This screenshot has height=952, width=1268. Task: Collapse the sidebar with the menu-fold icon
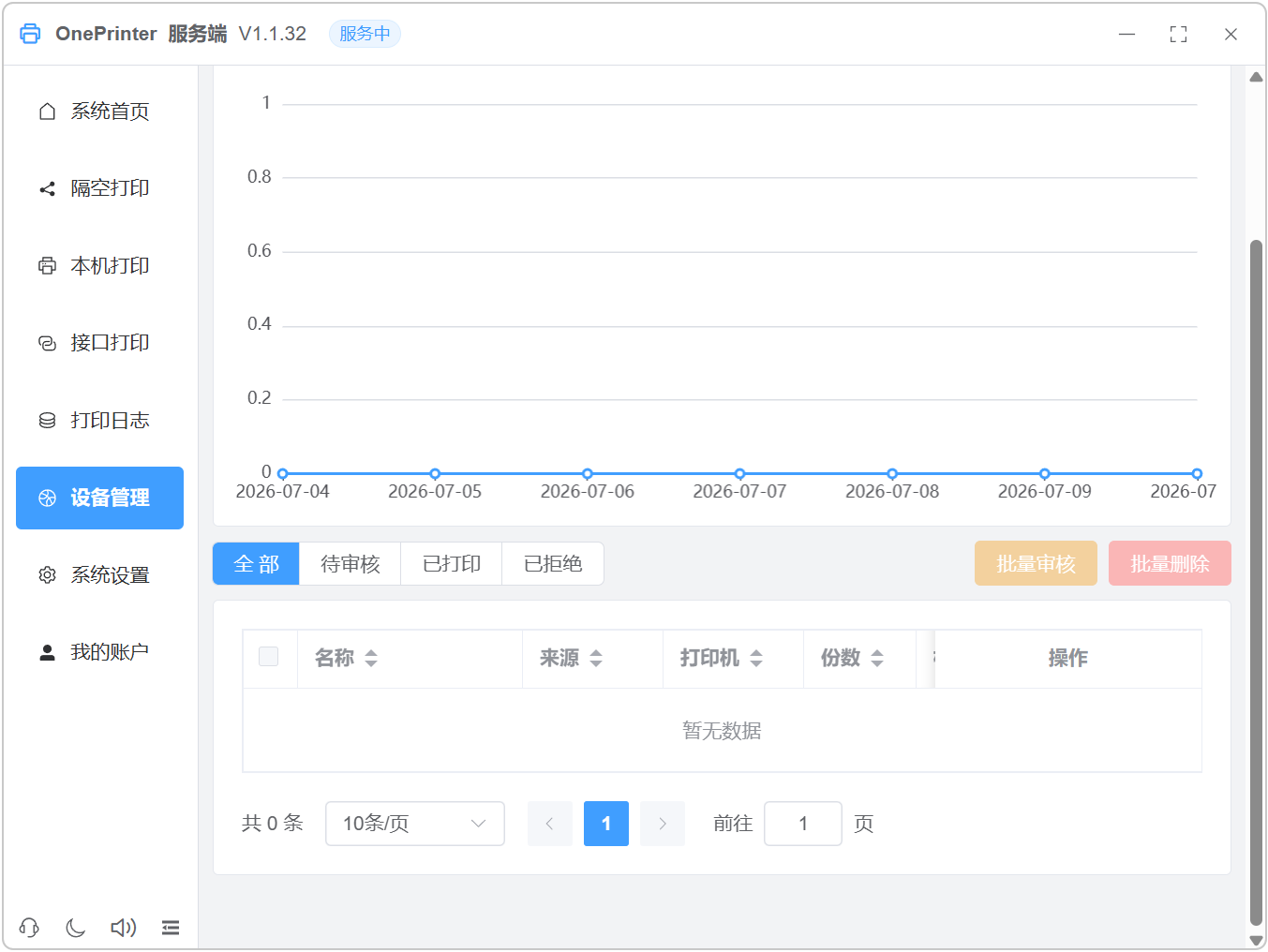[x=171, y=928]
